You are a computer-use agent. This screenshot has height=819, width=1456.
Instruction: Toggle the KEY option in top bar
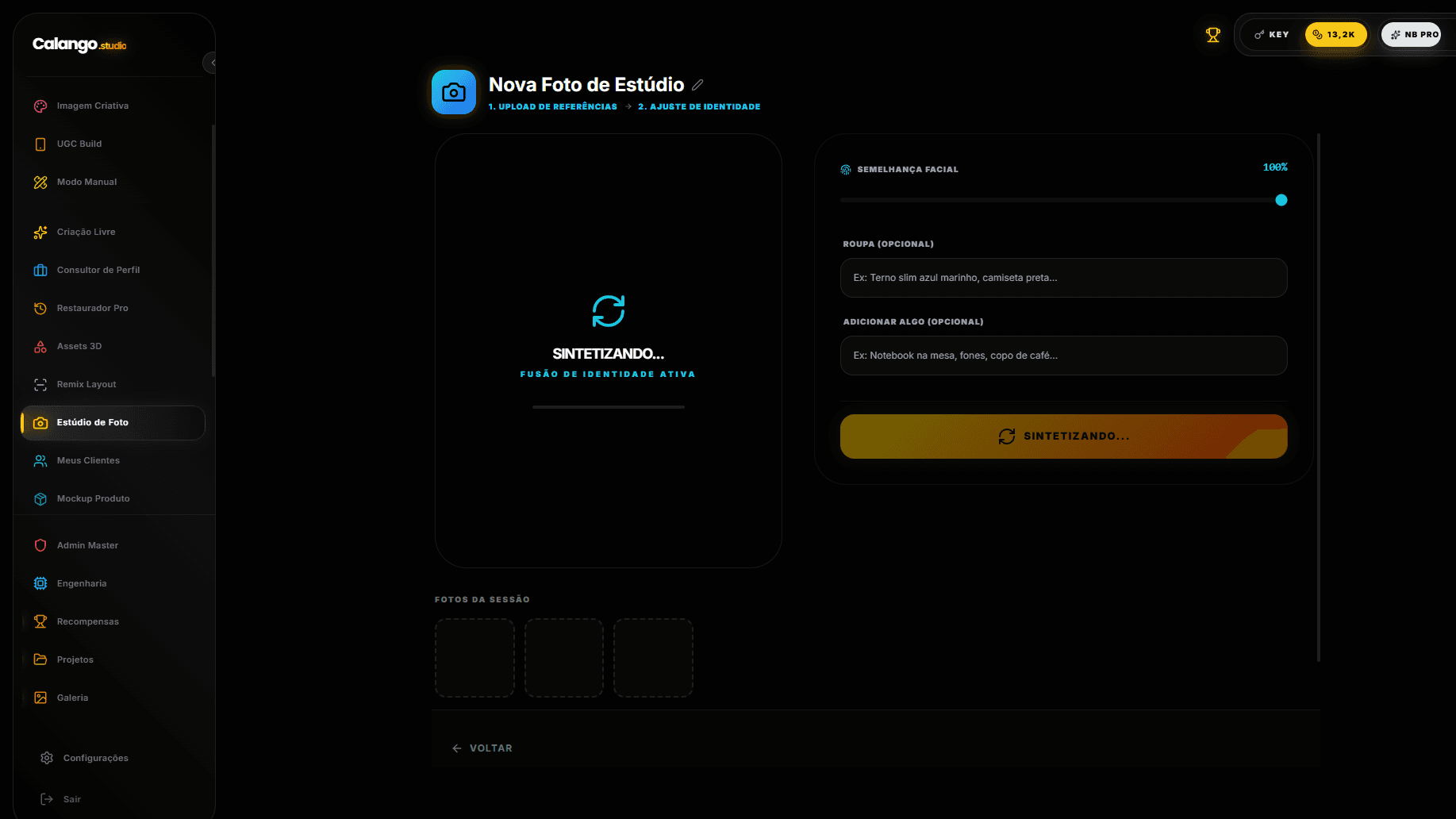[1272, 35]
